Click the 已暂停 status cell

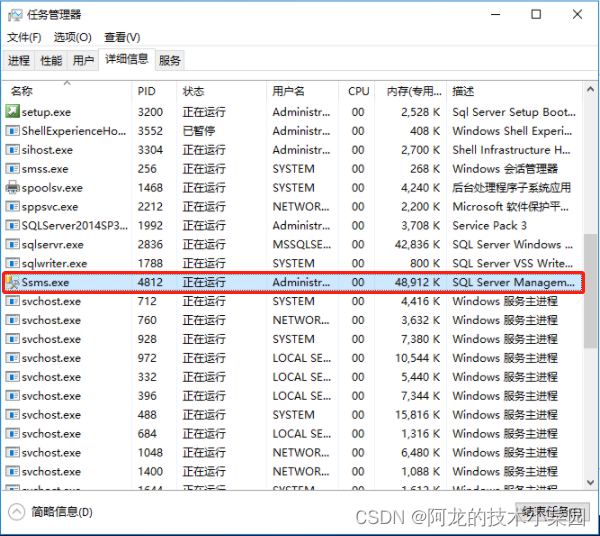(199, 131)
